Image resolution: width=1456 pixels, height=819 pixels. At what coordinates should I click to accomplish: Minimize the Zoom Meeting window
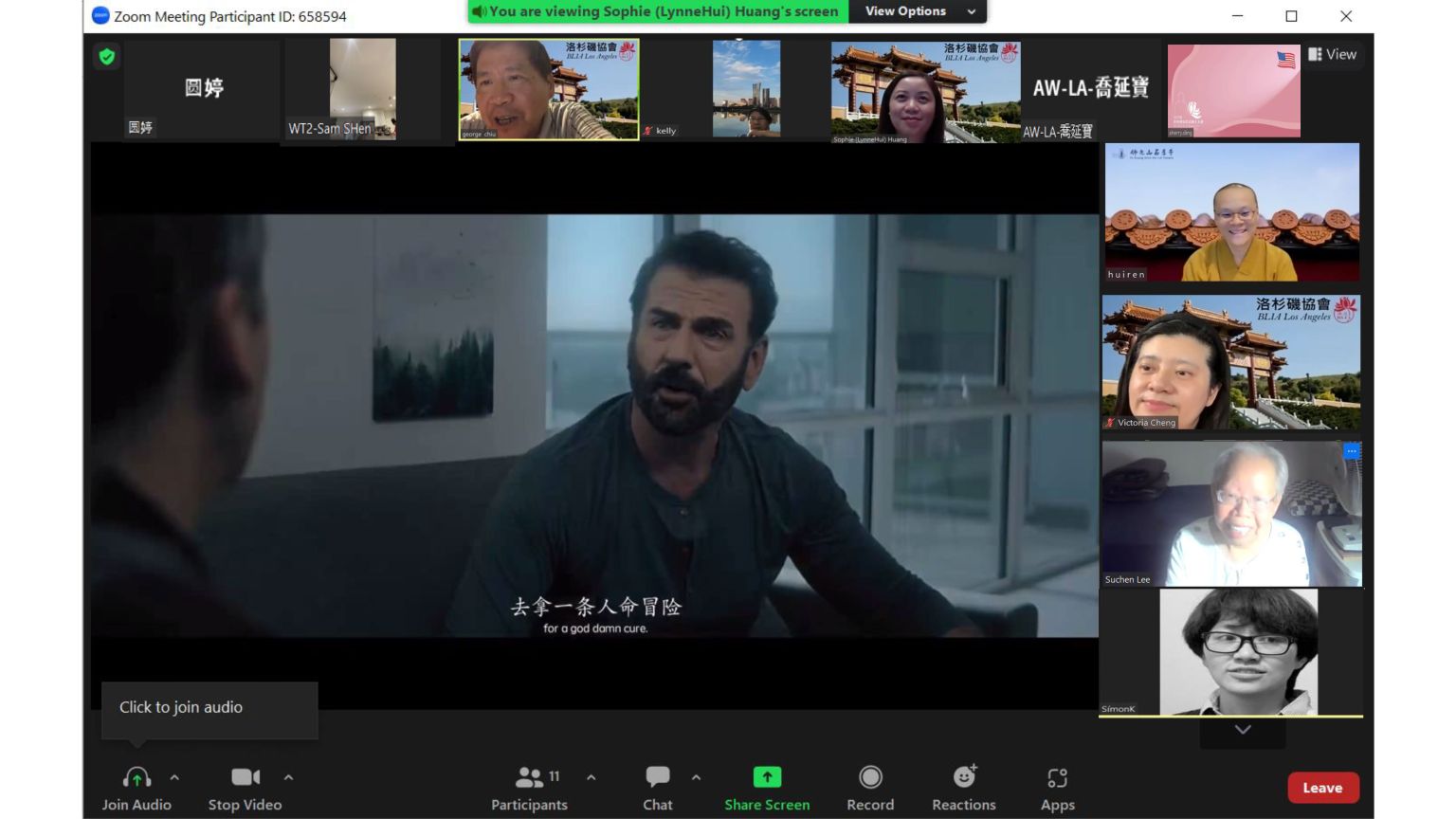tap(1237, 16)
